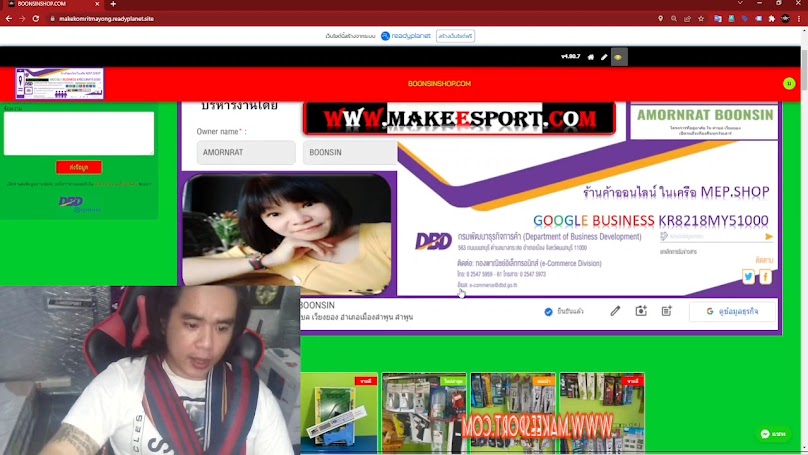Click the orange send arrow in banner
The width and height of the screenshot is (808, 455).
(768, 237)
